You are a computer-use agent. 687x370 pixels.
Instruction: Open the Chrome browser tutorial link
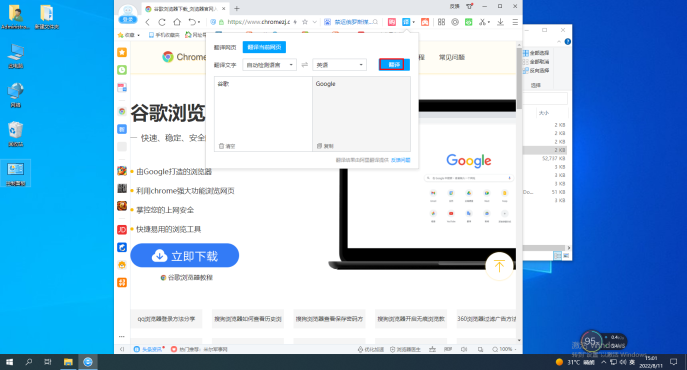tap(187, 278)
